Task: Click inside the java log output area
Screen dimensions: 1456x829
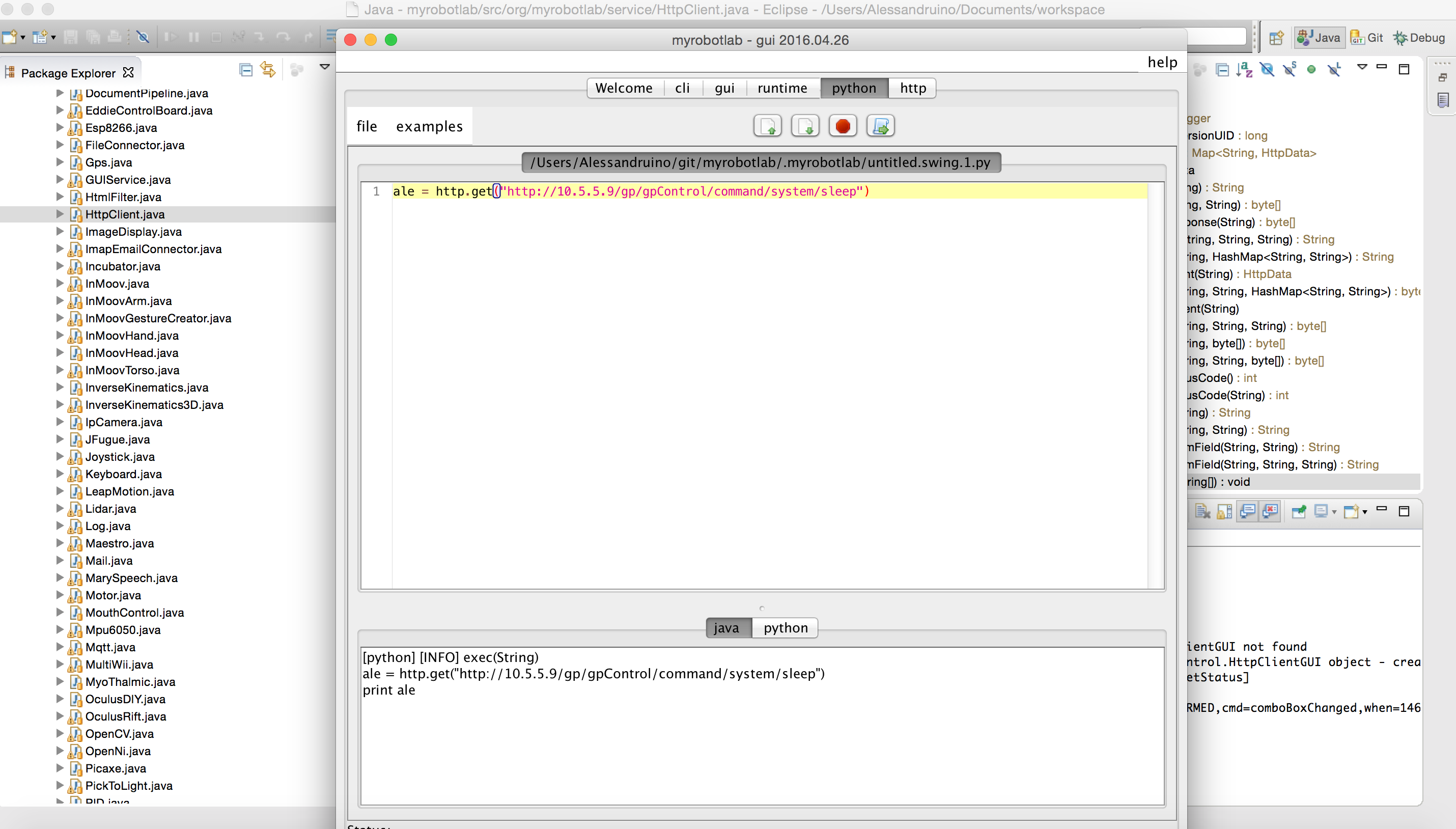Action: (763, 726)
